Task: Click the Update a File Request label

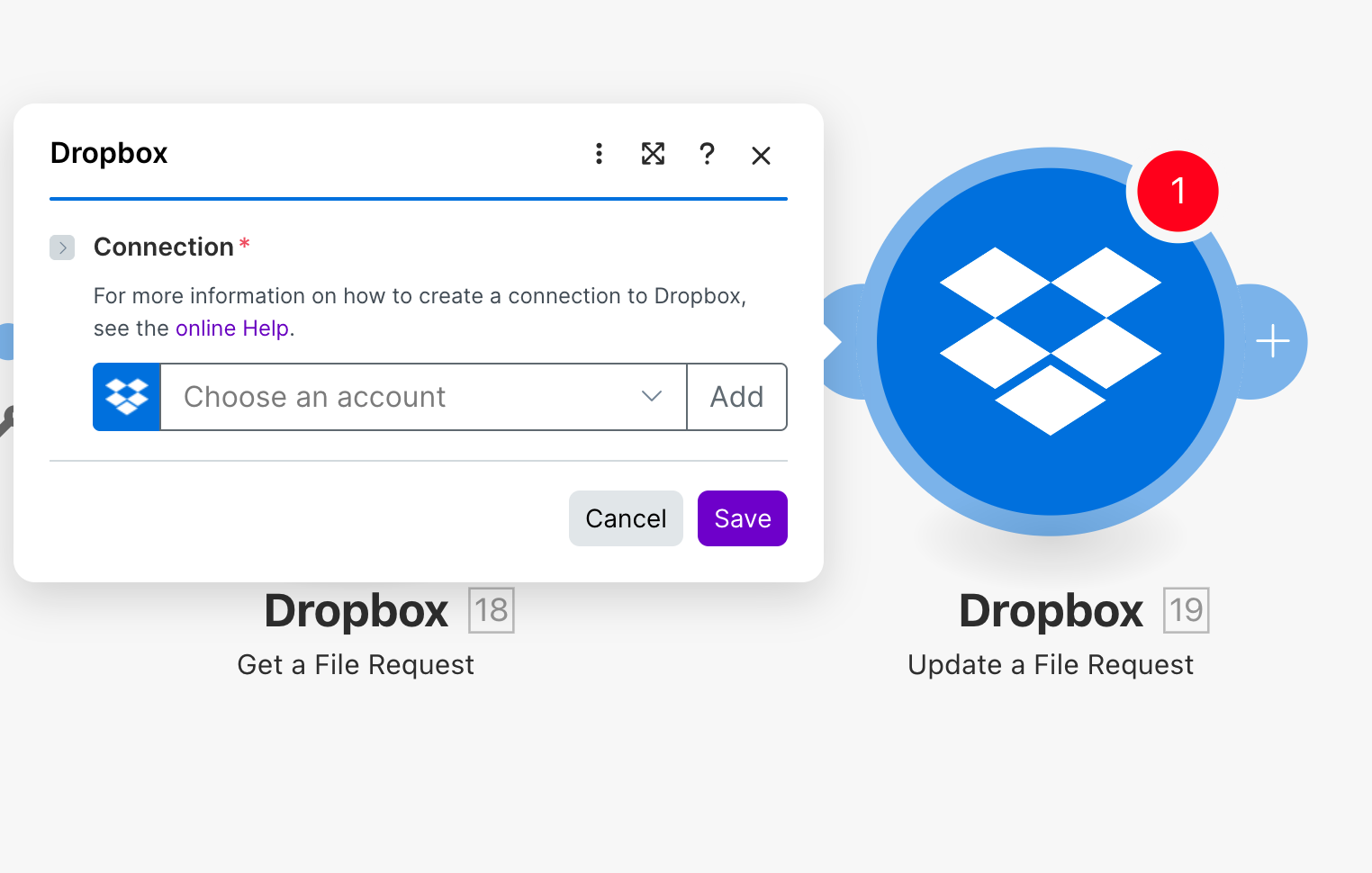Action: pos(1051,665)
